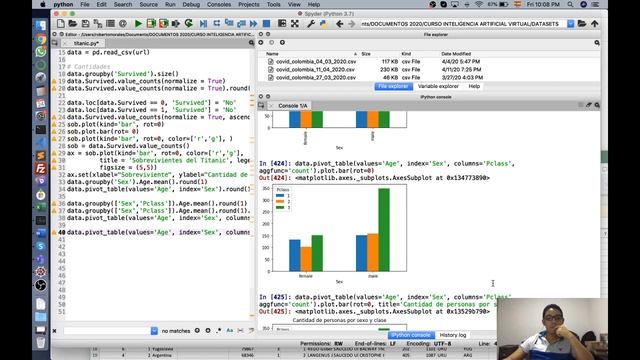The width and height of the screenshot is (640, 360).
Task: Click the Fullscreen mode toolbar icon
Action: pos(295,24)
